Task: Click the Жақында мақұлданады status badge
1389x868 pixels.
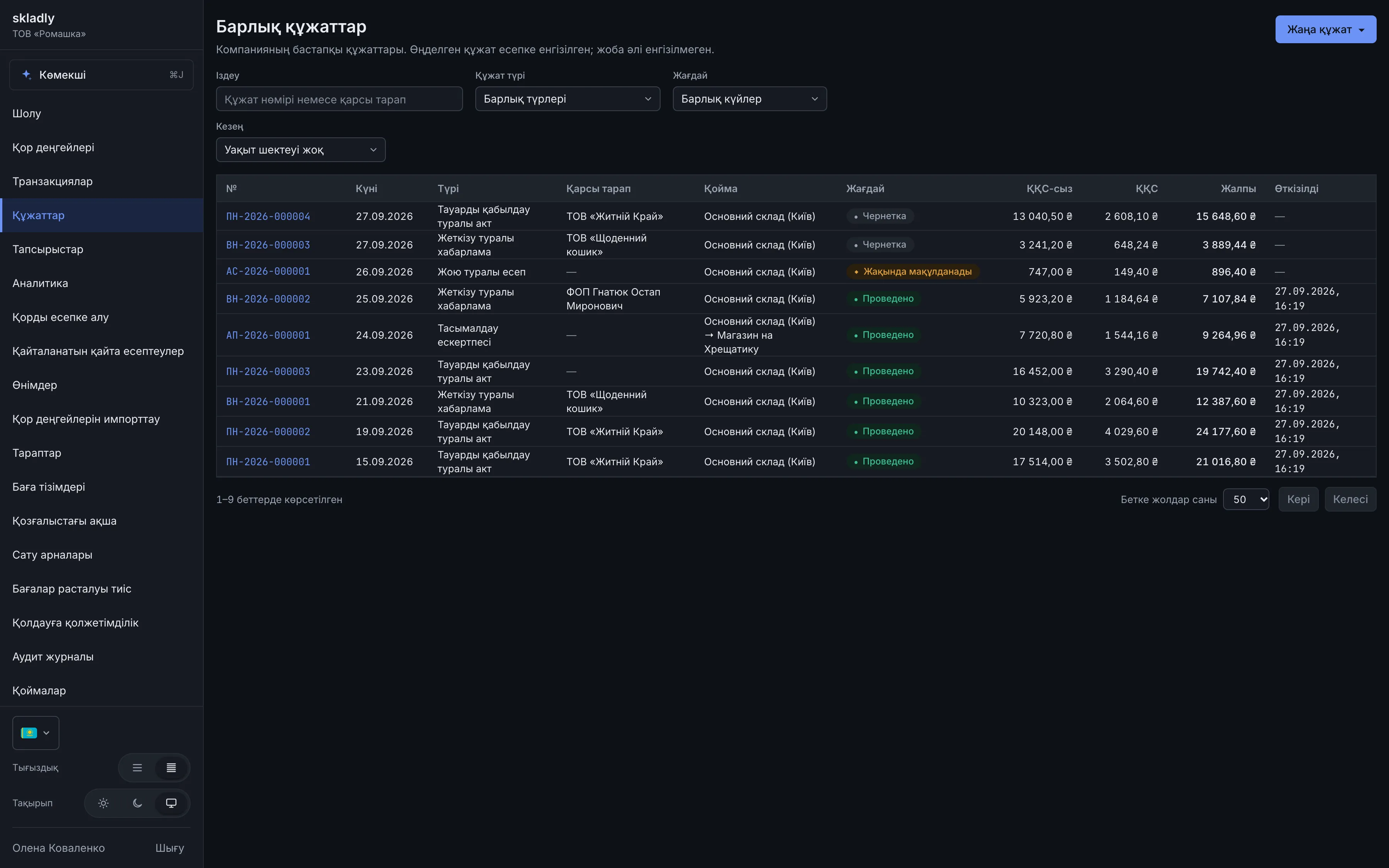Action: coord(912,272)
